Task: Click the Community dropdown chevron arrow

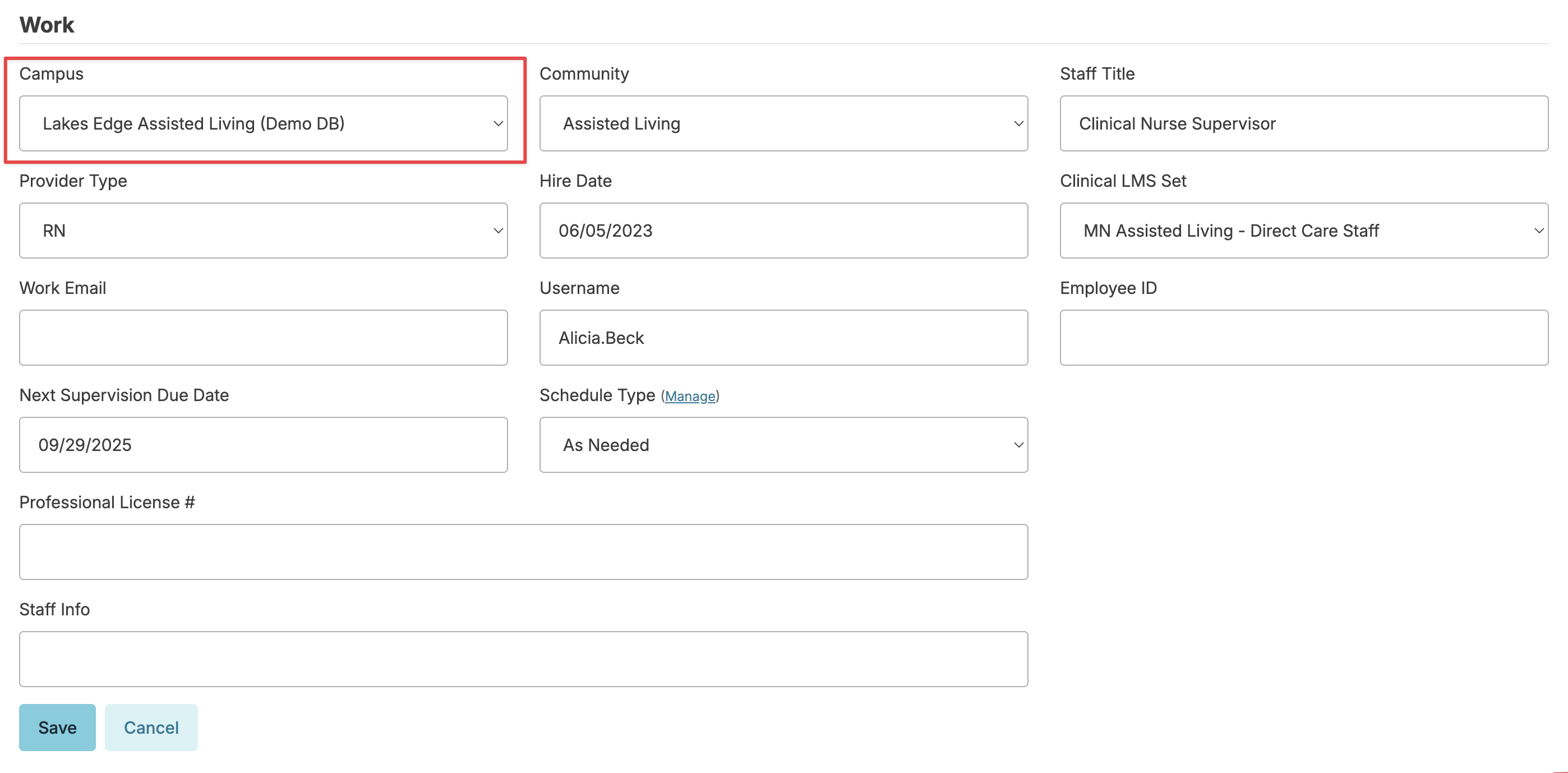Action: (1018, 123)
